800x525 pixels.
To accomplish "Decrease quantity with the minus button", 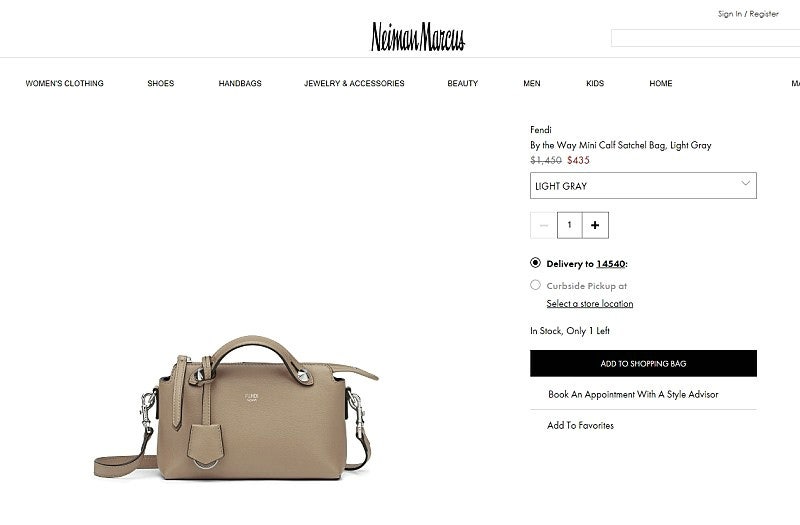I will pos(544,225).
